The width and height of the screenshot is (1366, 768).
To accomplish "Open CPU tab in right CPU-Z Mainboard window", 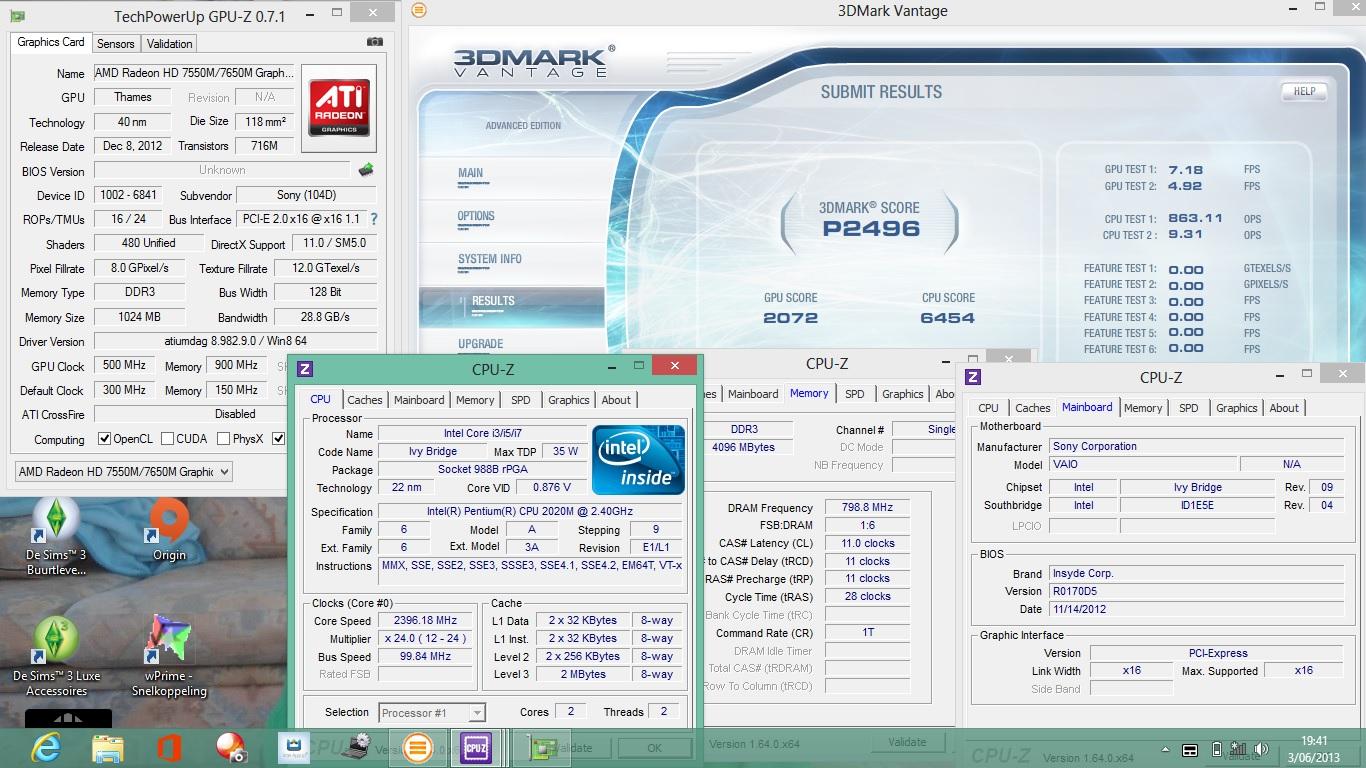I will (x=988, y=408).
